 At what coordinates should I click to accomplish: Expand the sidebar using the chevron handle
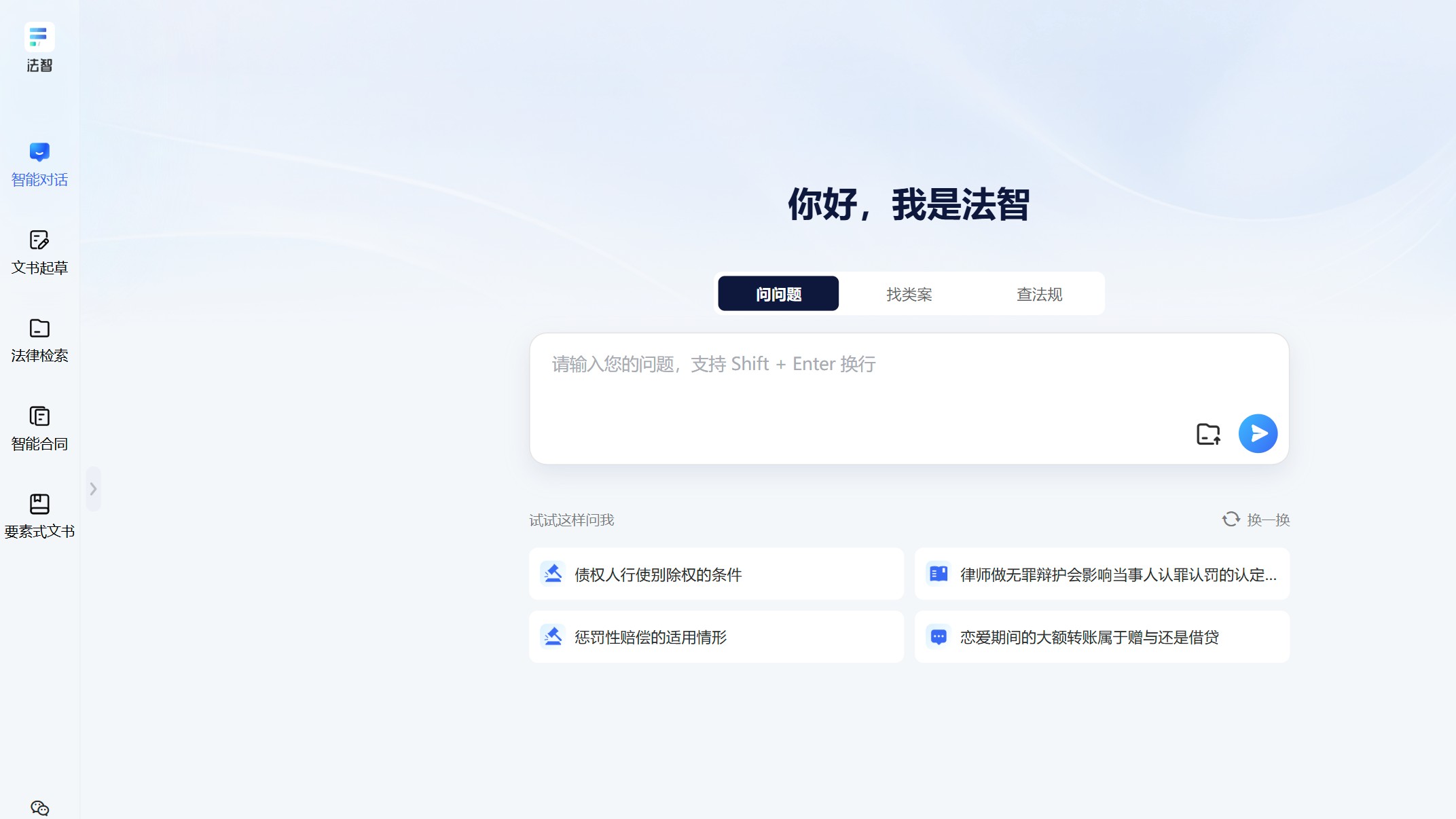(x=93, y=488)
